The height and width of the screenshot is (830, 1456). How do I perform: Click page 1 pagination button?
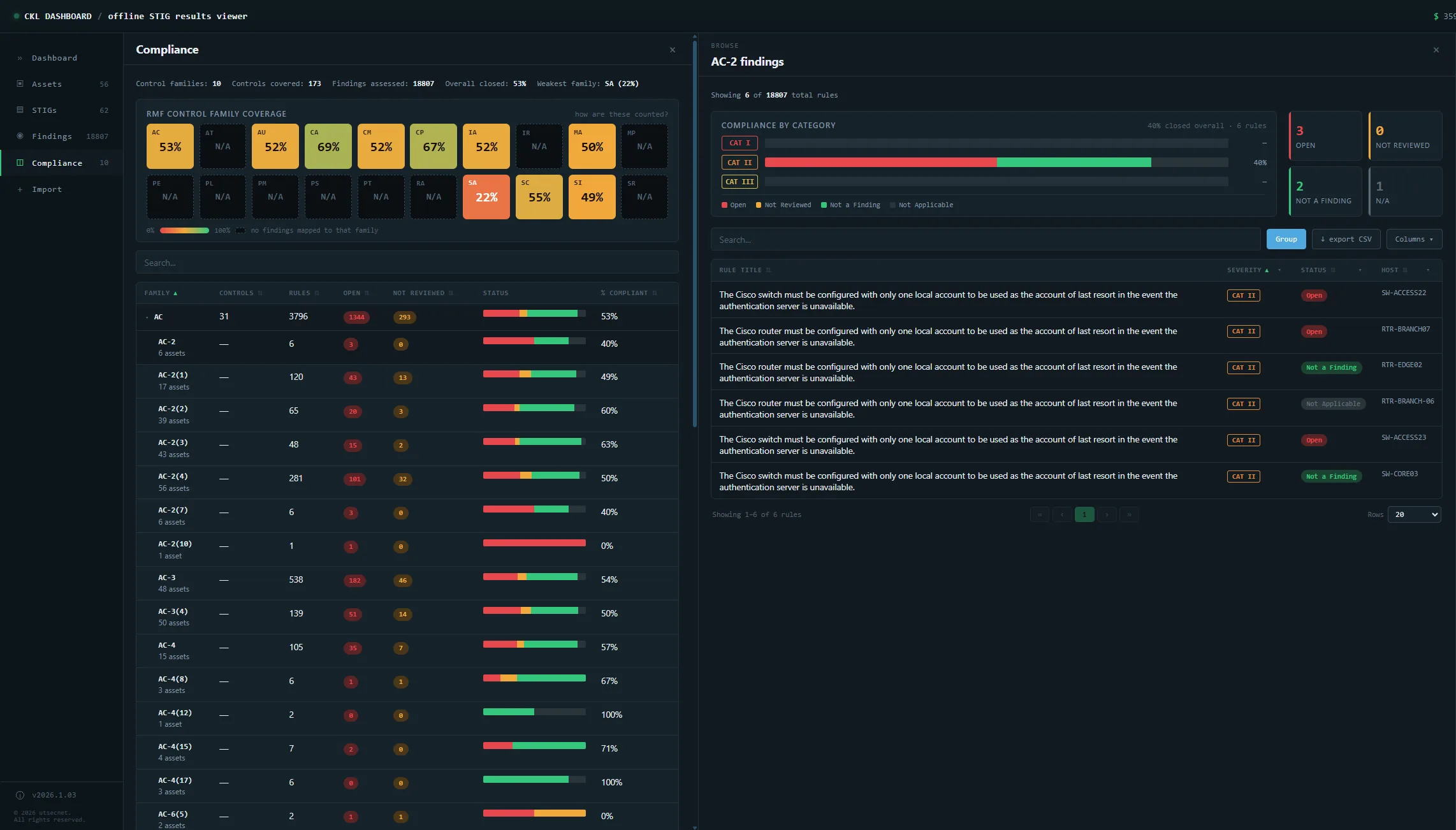[x=1084, y=514]
